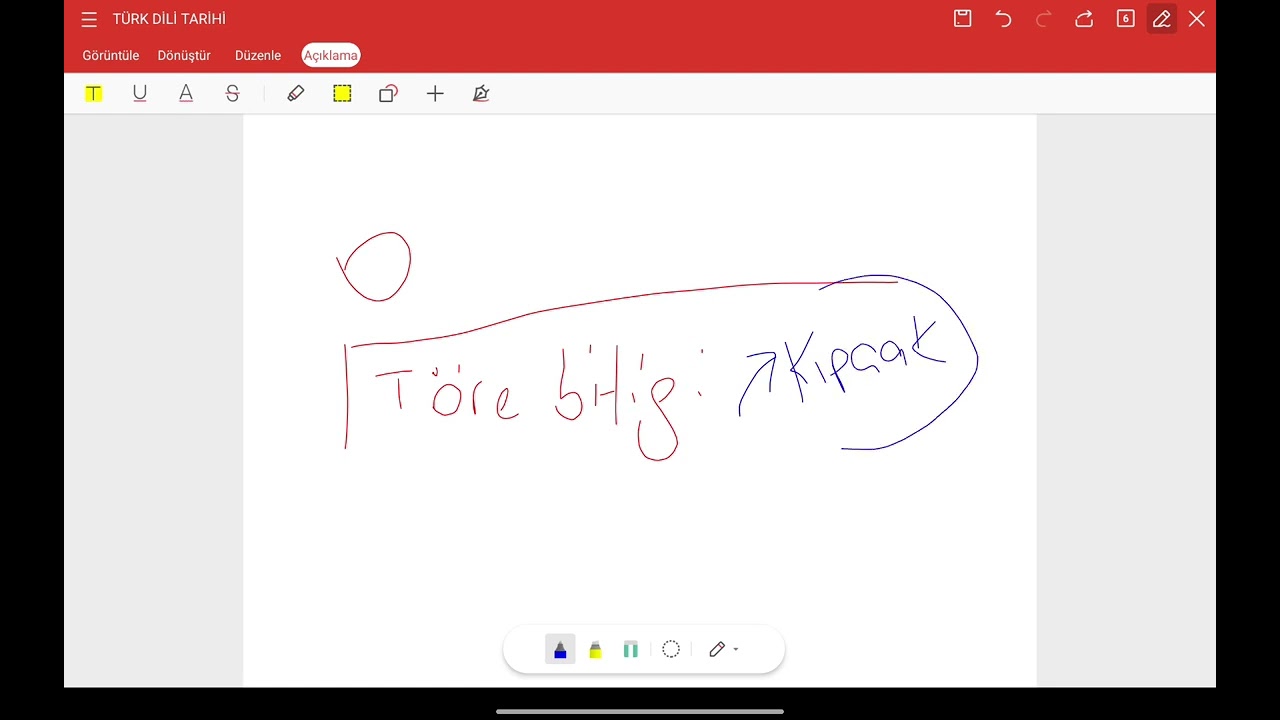Screen dimensions: 1280x720
Task: Choose the blue pen in bottom bar
Action: [x=560, y=650]
